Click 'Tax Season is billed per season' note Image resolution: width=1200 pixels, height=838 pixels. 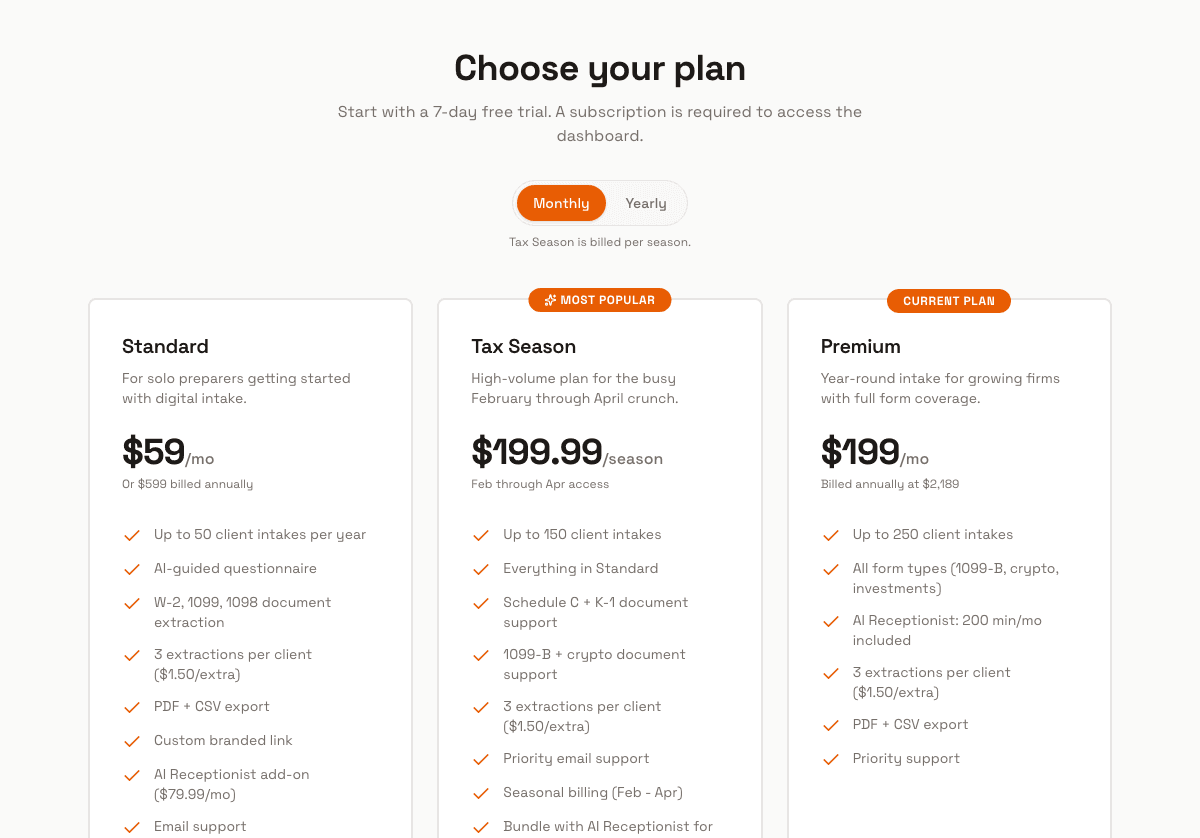coord(600,242)
